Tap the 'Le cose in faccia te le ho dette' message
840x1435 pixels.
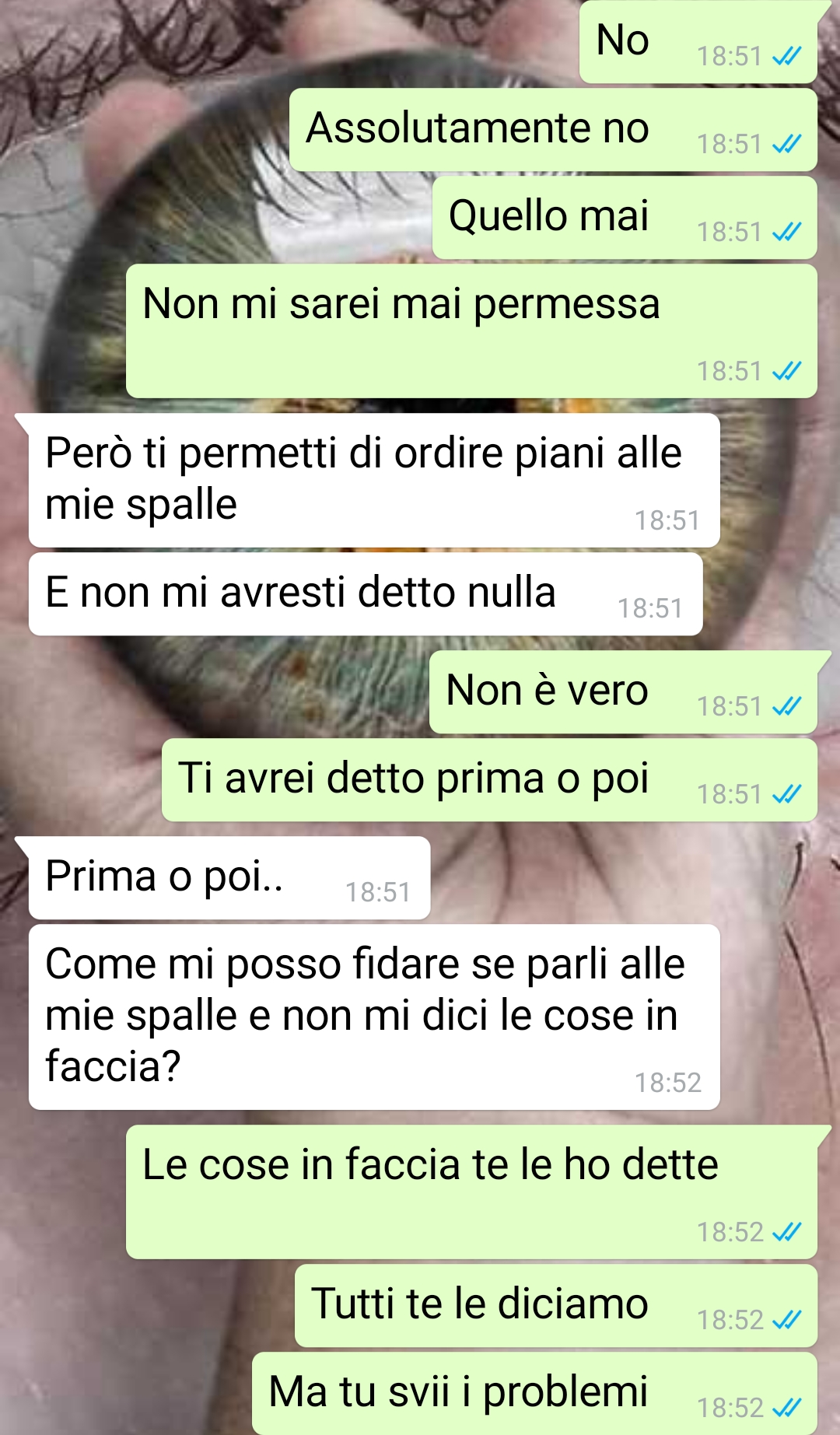tap(471, 1192)
